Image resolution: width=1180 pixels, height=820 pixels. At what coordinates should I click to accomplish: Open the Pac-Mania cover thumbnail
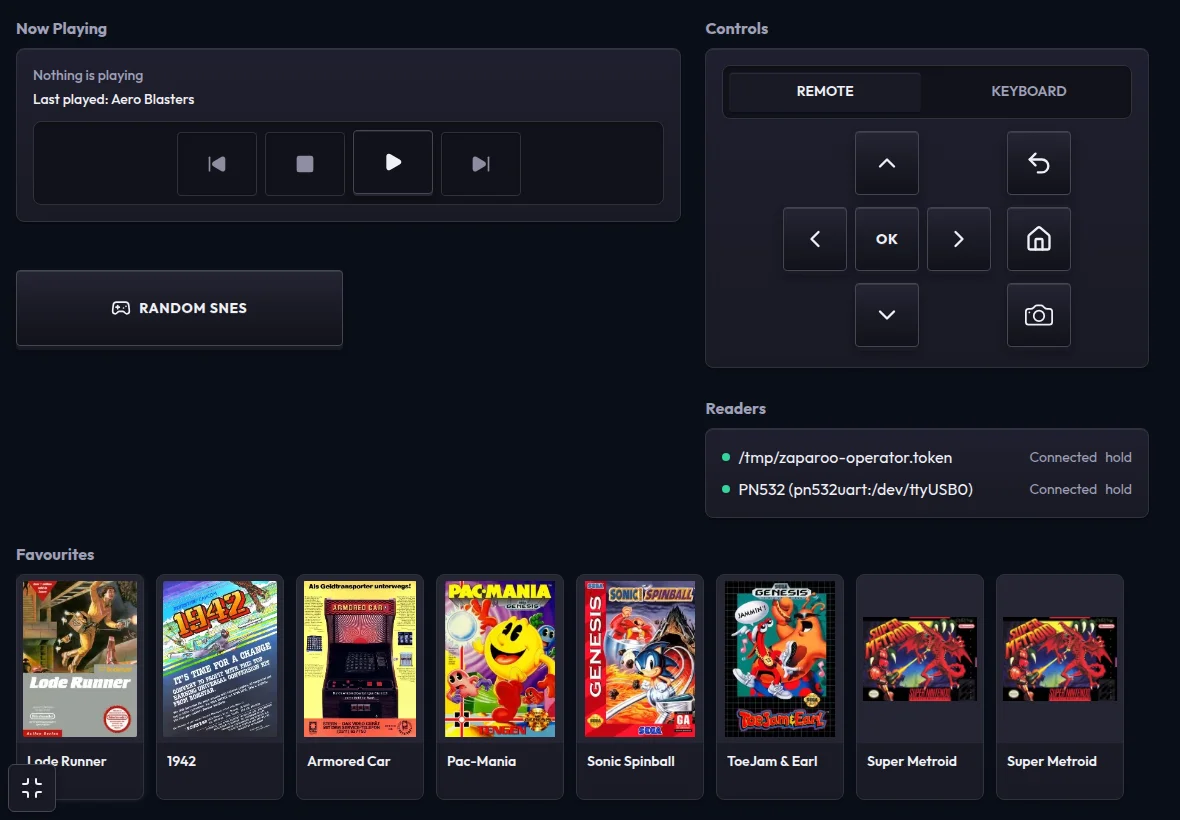(500, 659)
